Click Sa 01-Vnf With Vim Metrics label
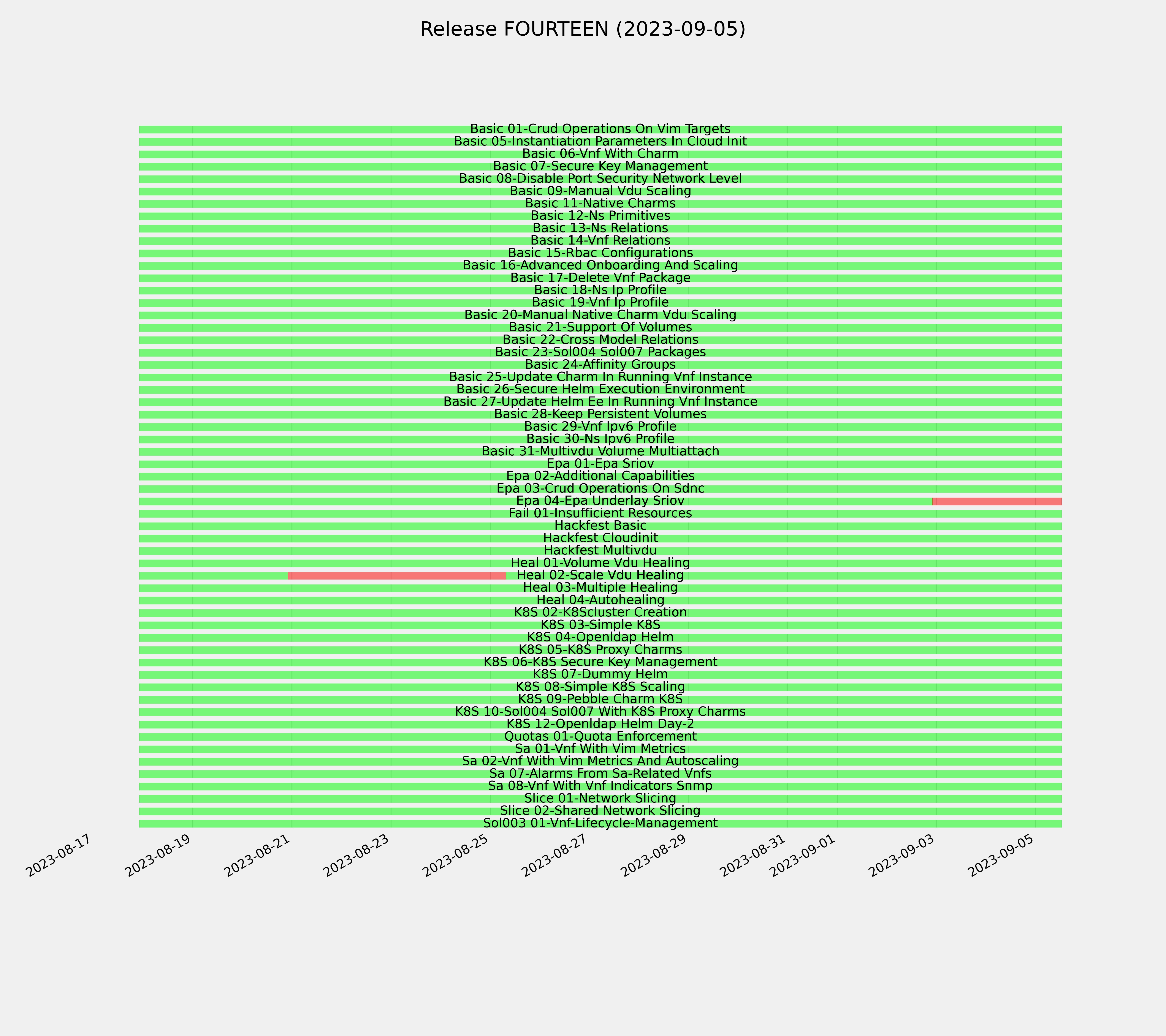 pos(600,749)
